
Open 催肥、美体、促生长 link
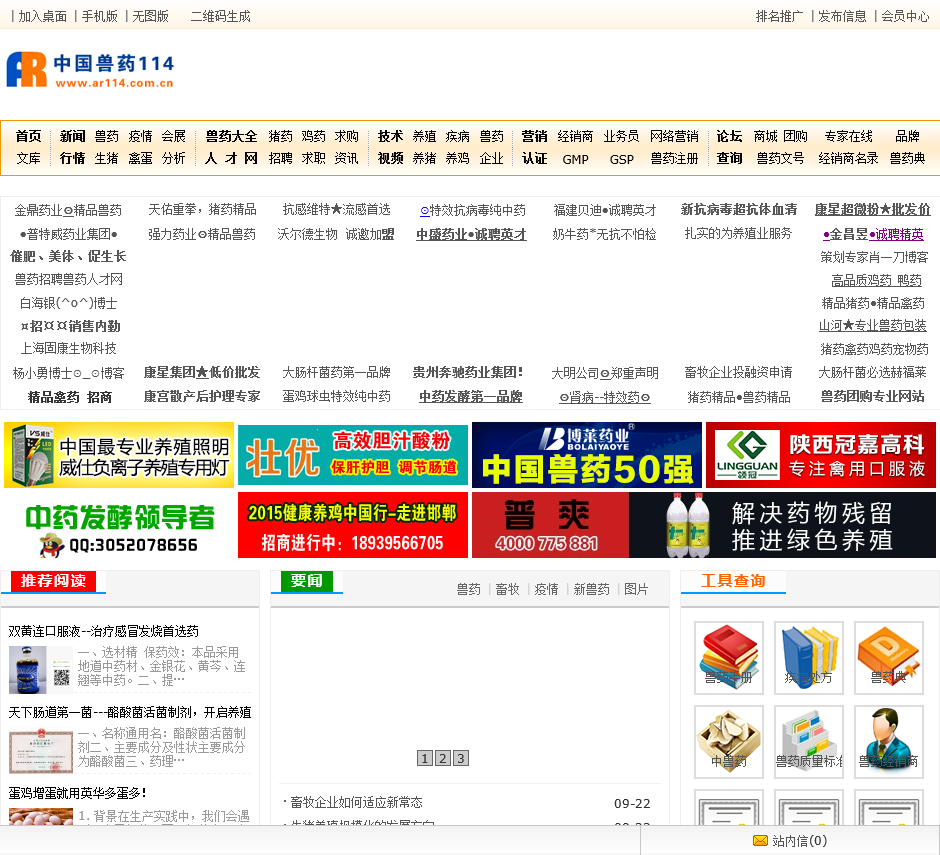point(68,257)
